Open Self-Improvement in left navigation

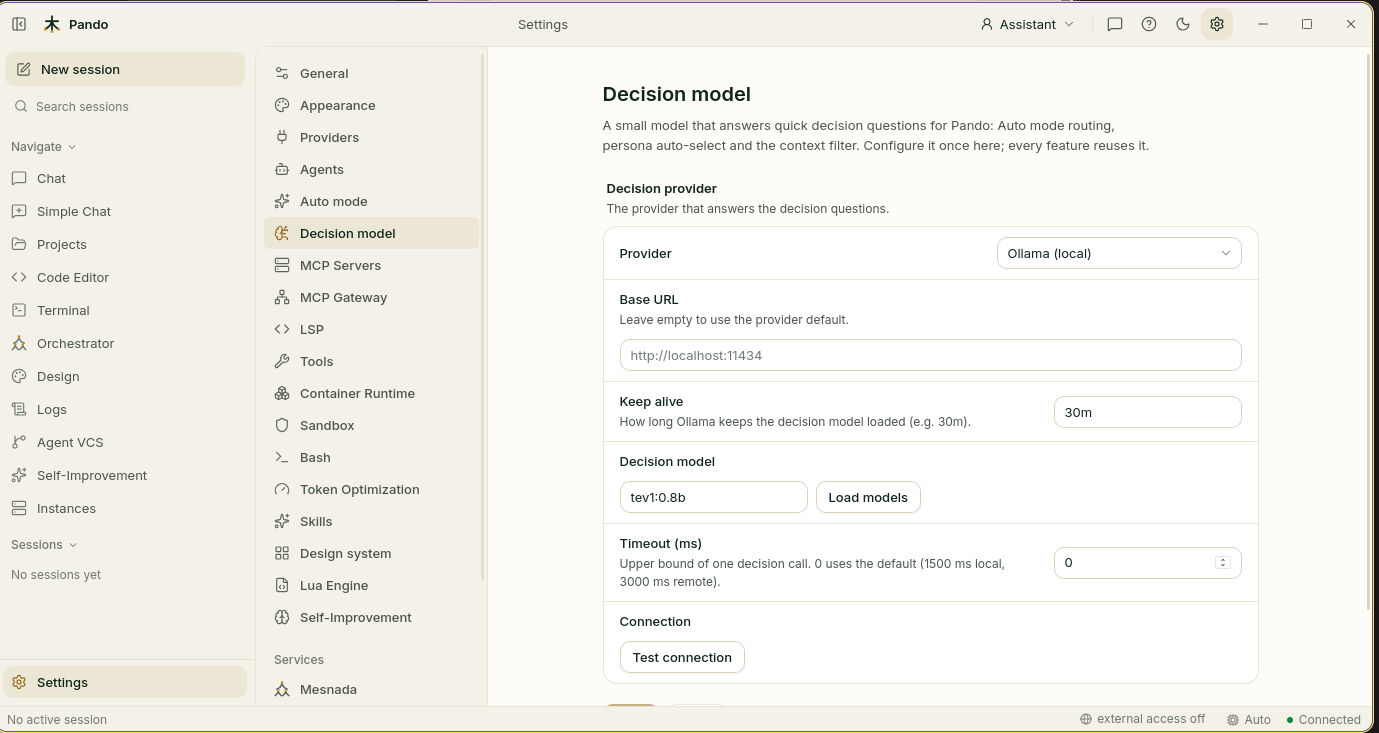pos(125,475)
